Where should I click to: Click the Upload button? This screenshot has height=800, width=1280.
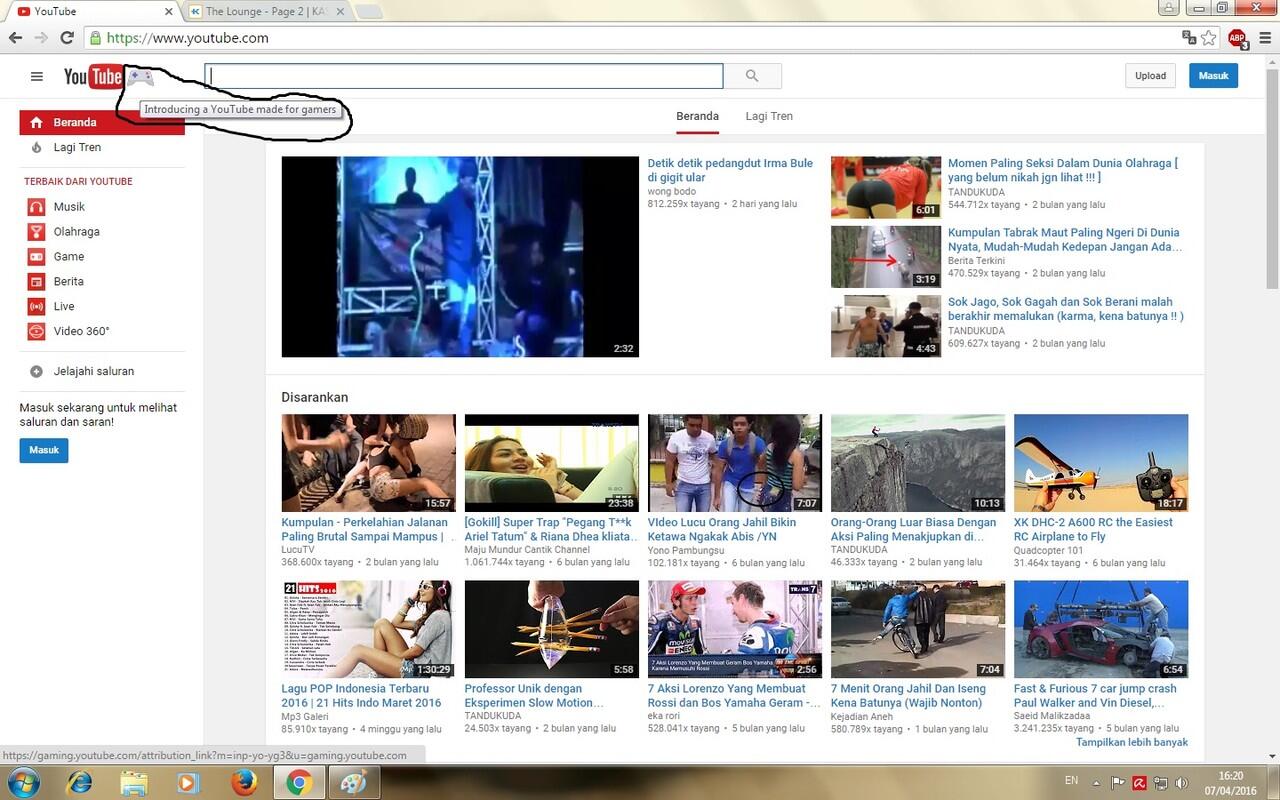(x=1150, y=76)
